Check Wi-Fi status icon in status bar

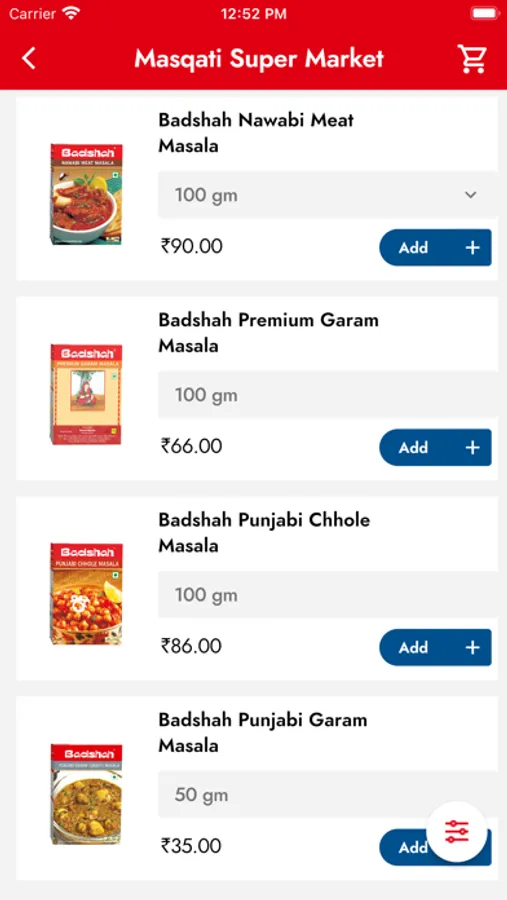(72, 13)
